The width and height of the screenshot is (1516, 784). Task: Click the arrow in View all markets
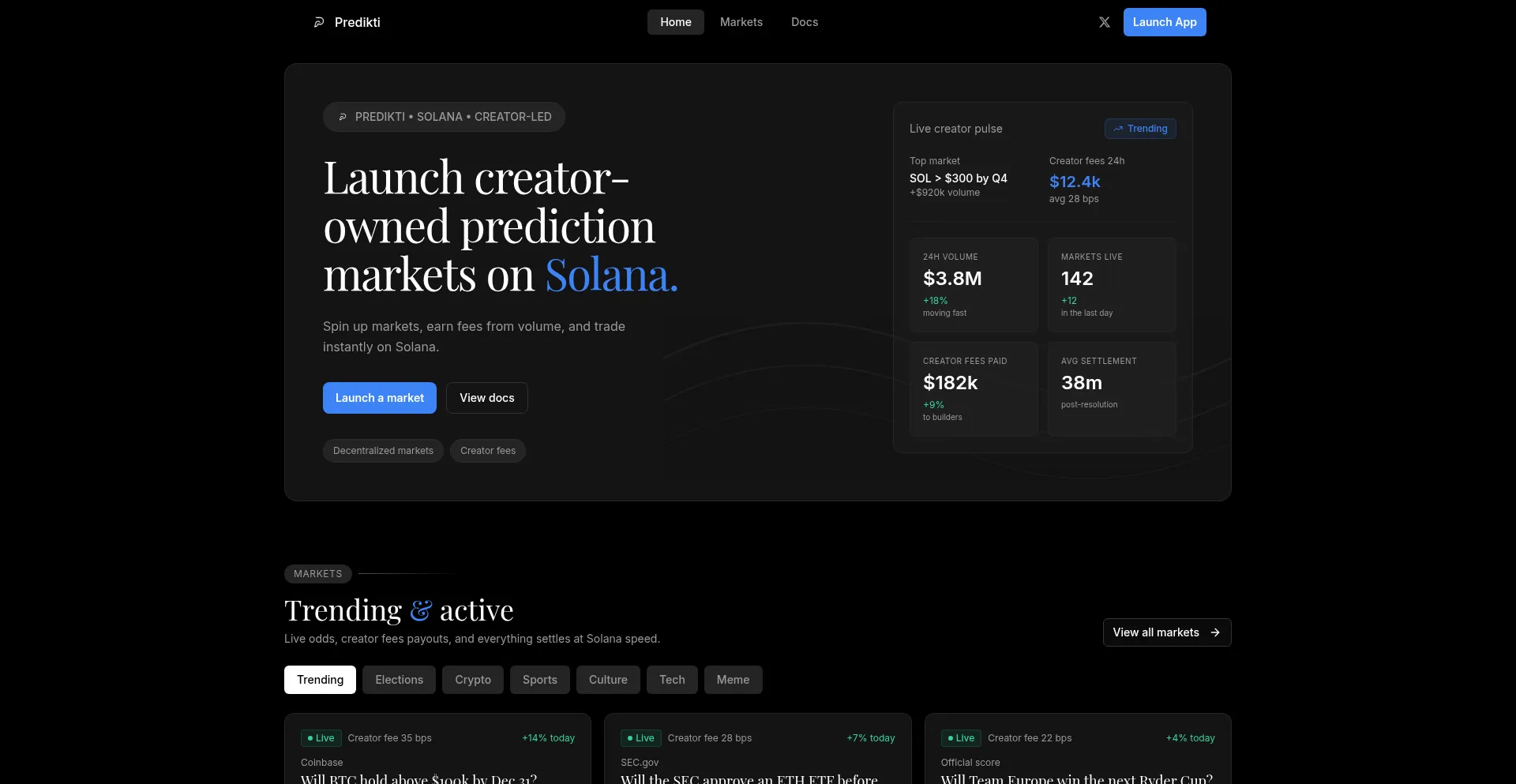coord(1215,632)
